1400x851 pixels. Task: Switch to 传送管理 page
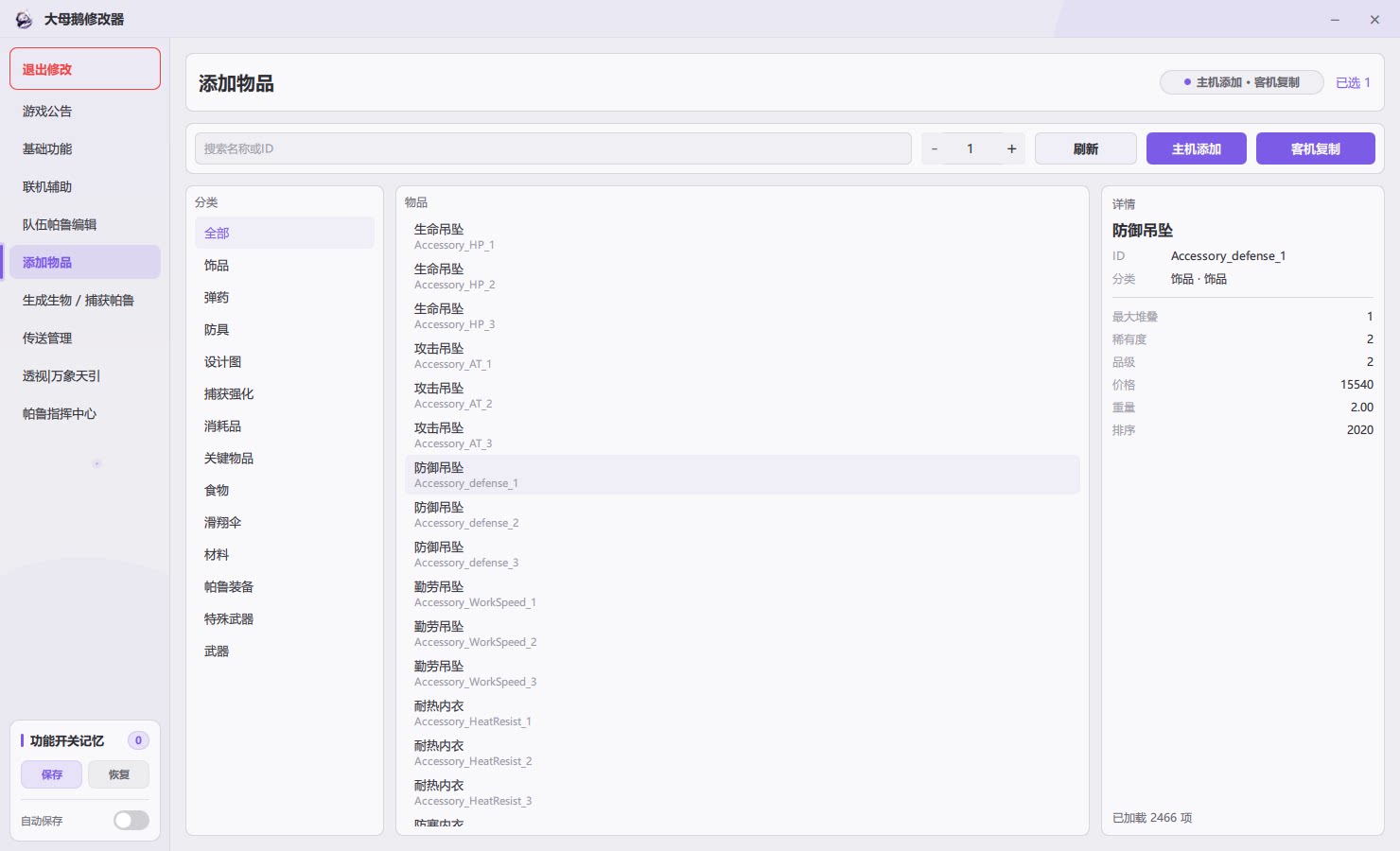tap(85, 339)
